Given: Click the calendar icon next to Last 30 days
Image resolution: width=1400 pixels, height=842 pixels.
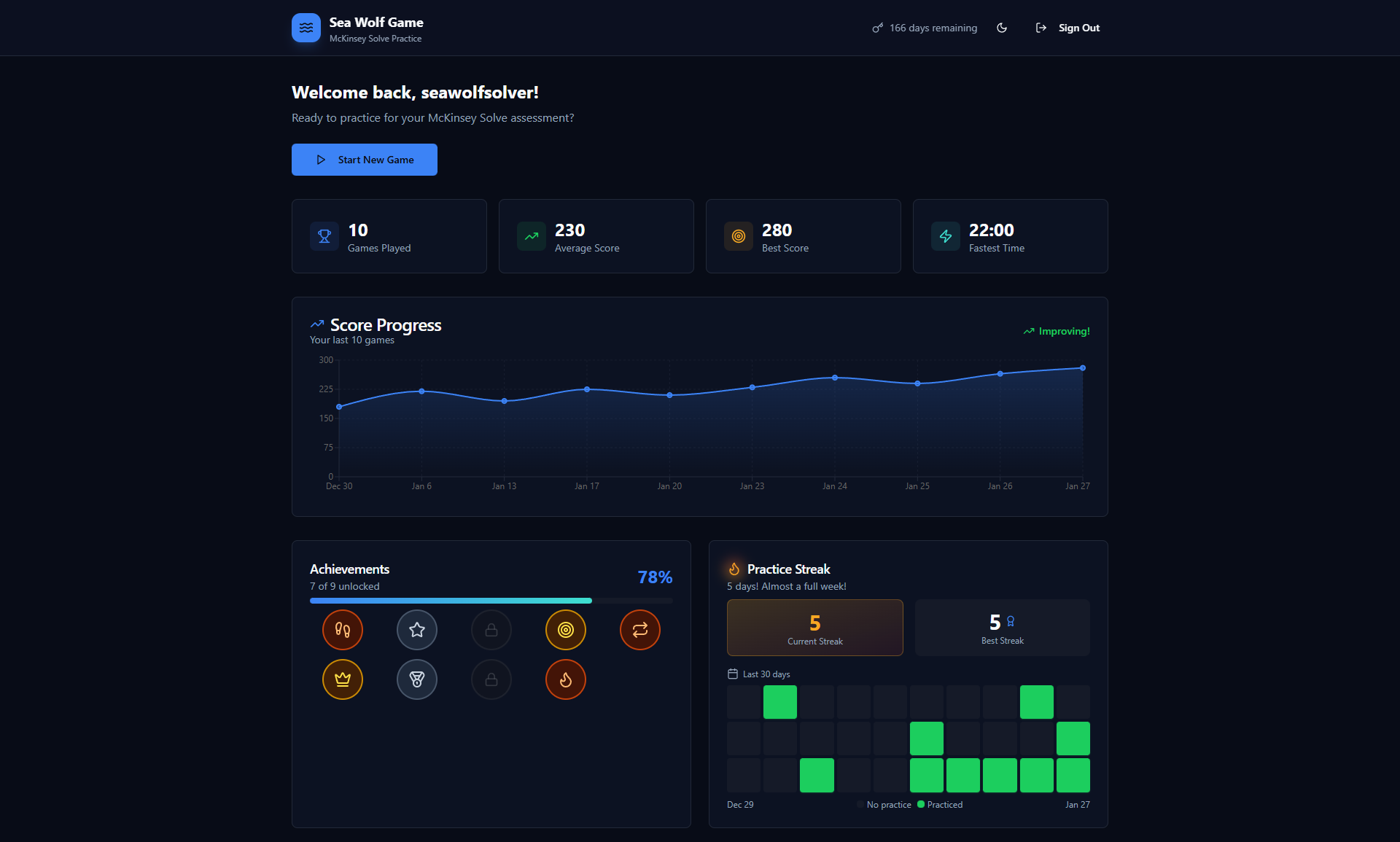Looking at the screenshot, I should point(732,674).
